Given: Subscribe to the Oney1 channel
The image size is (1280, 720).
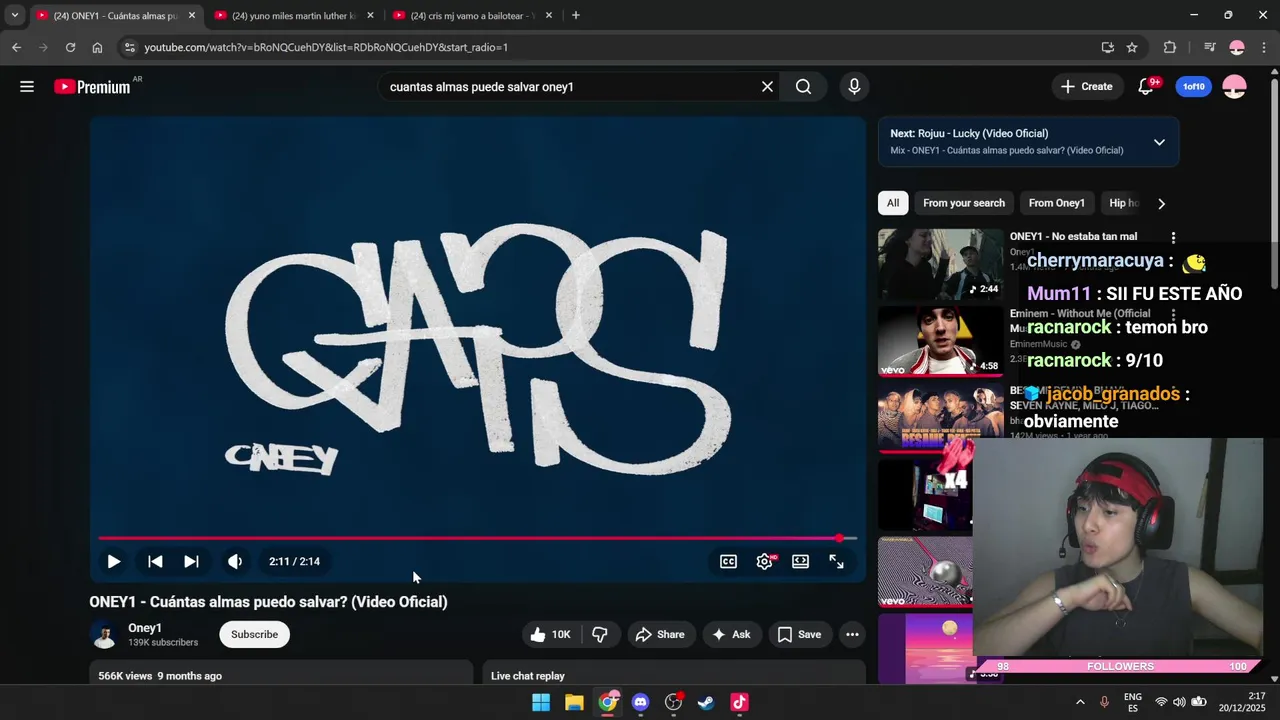Looking at the screenshot, I should 255,635.
